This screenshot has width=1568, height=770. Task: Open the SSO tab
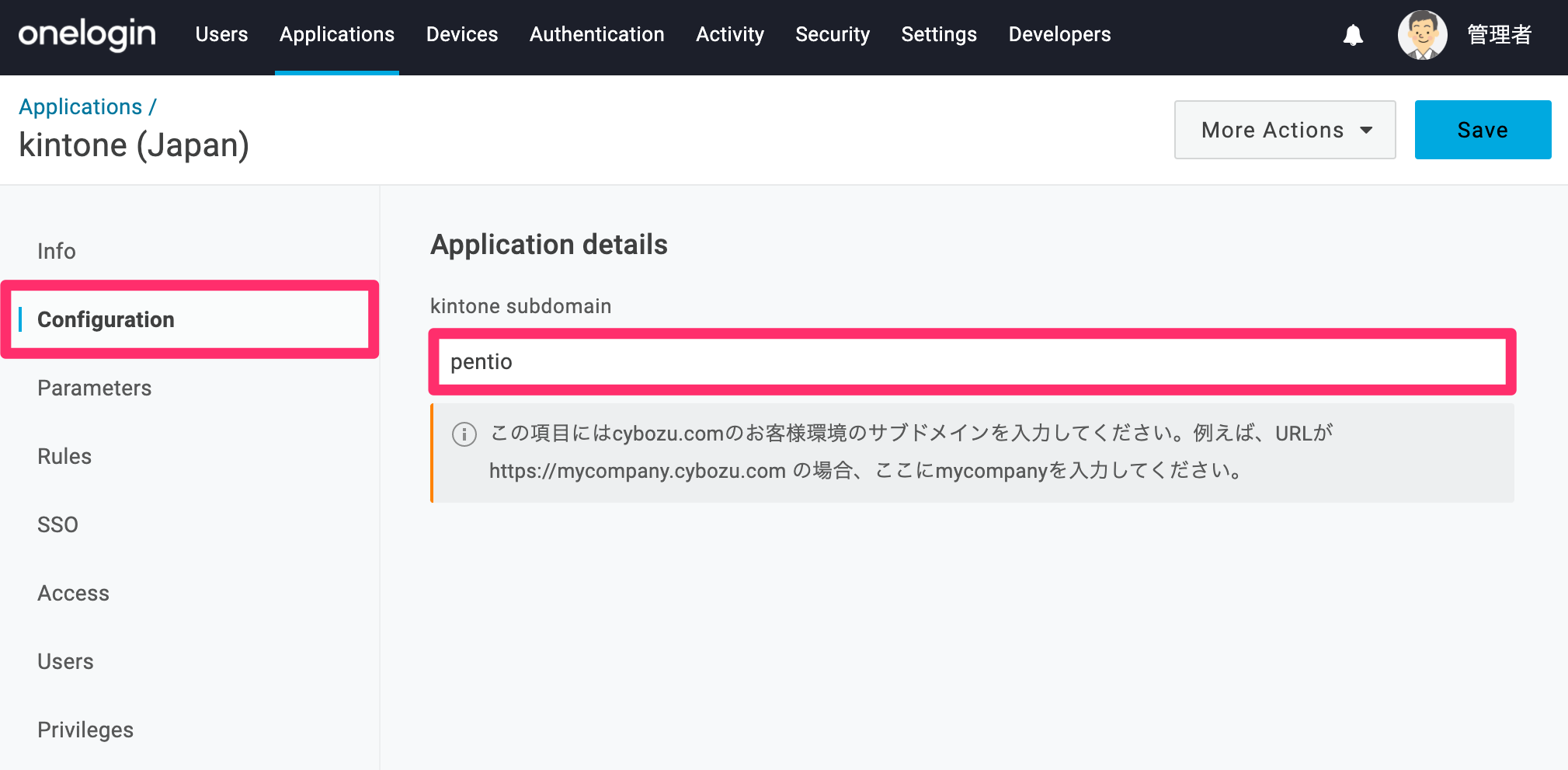pos(57,524)
